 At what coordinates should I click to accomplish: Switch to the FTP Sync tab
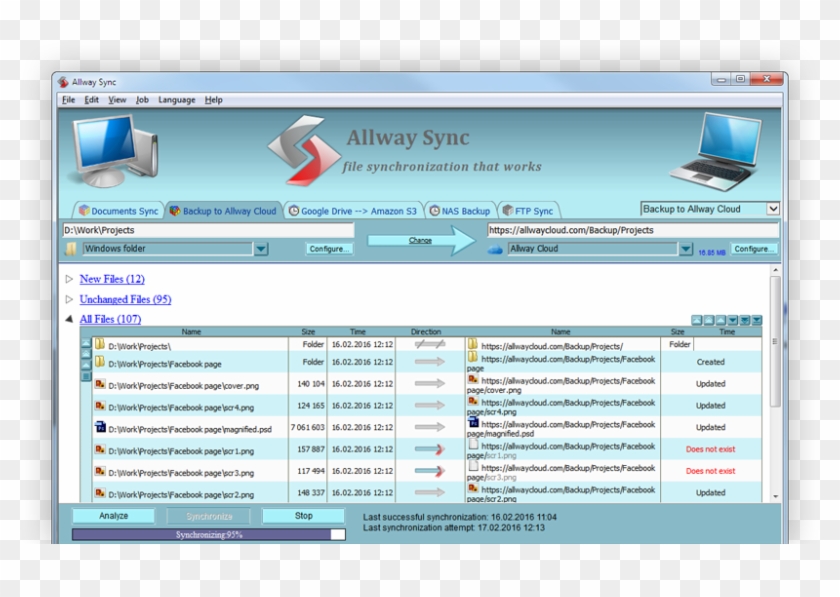tap(528, 211)
